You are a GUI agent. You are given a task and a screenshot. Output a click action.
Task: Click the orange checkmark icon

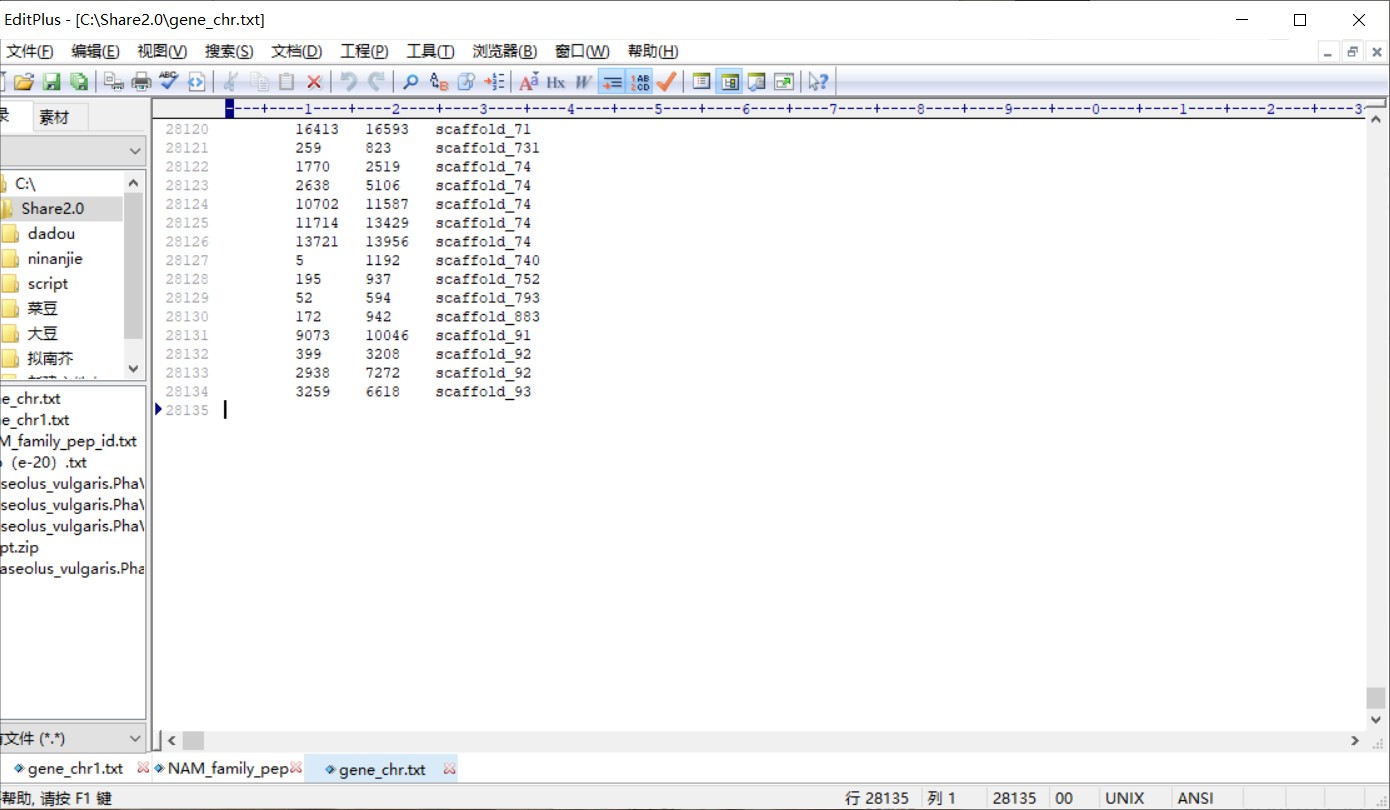click(667, 82)
